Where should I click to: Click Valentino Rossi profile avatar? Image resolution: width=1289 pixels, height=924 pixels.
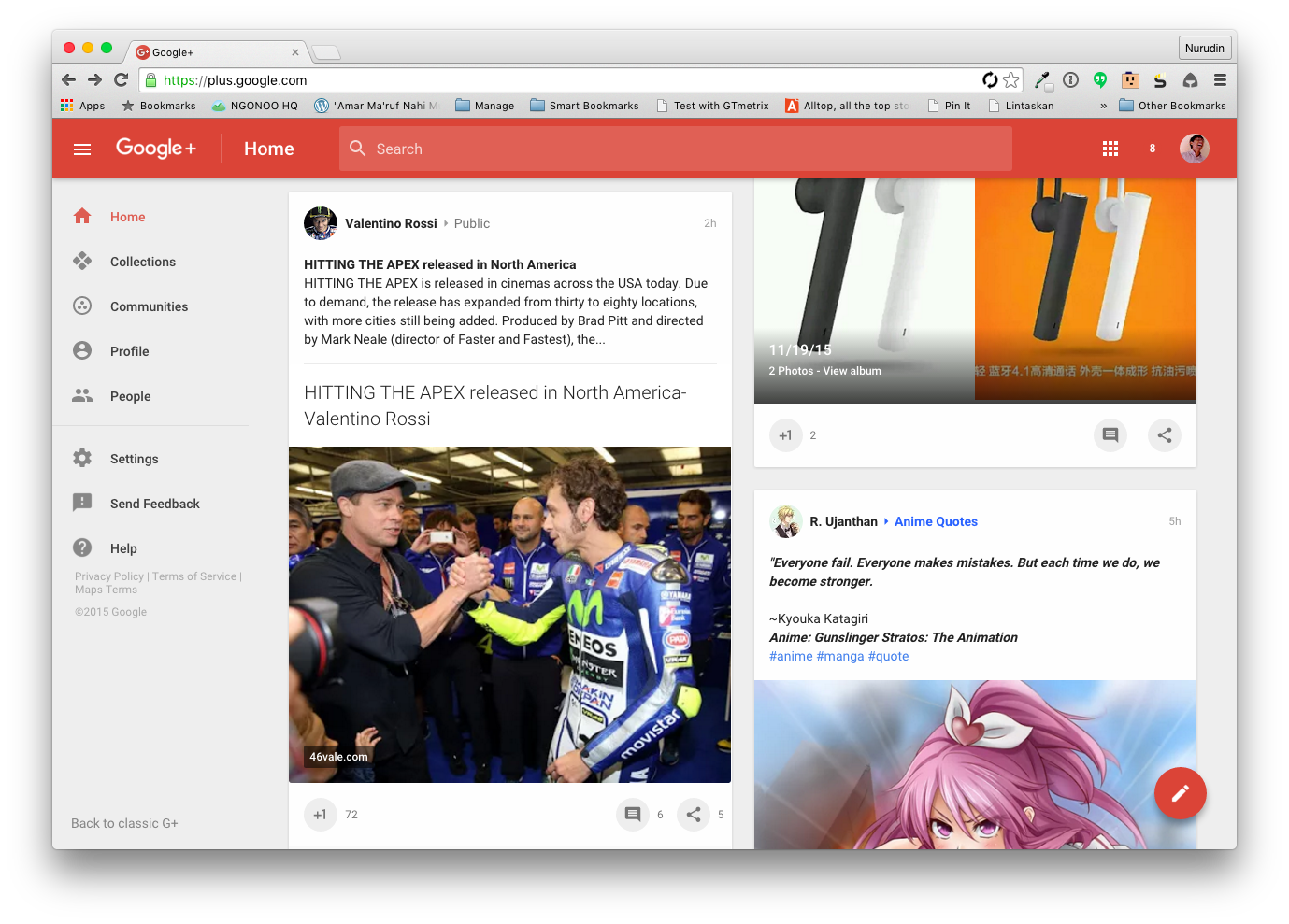tap(321, 223)
